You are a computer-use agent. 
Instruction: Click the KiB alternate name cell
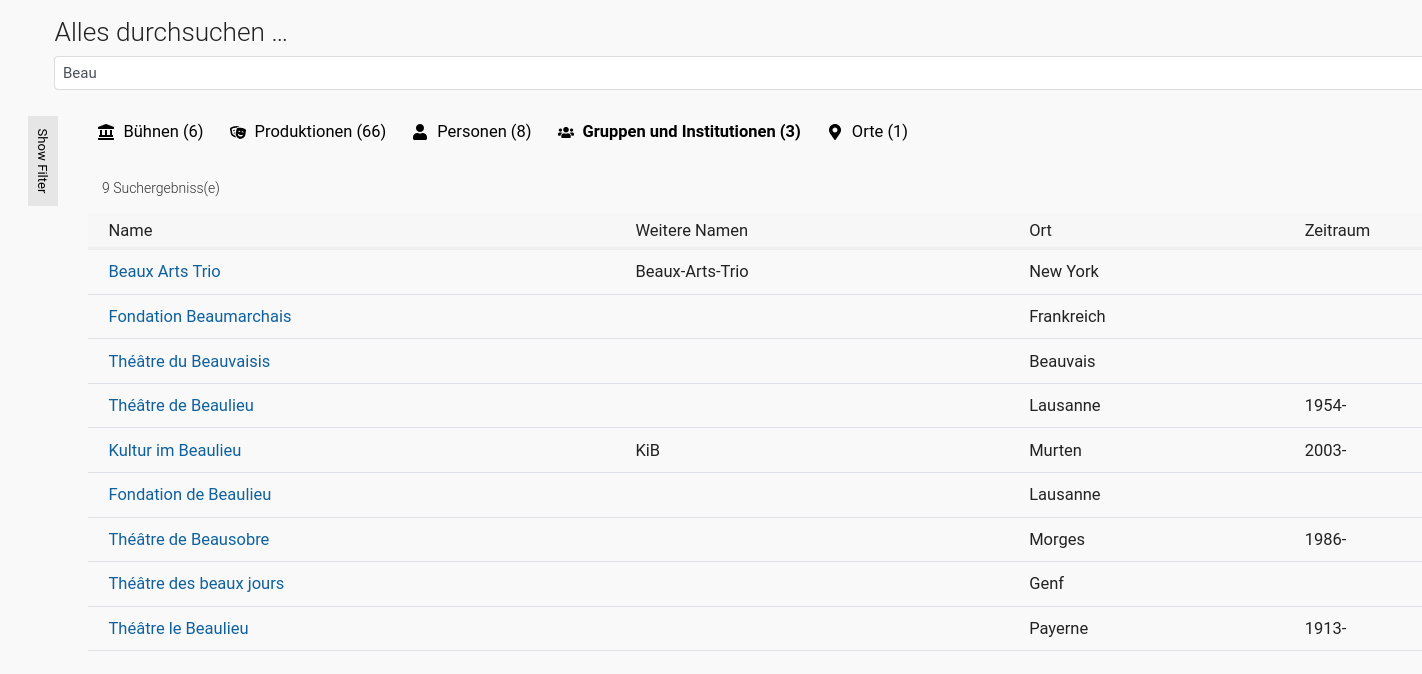point(648,450)
